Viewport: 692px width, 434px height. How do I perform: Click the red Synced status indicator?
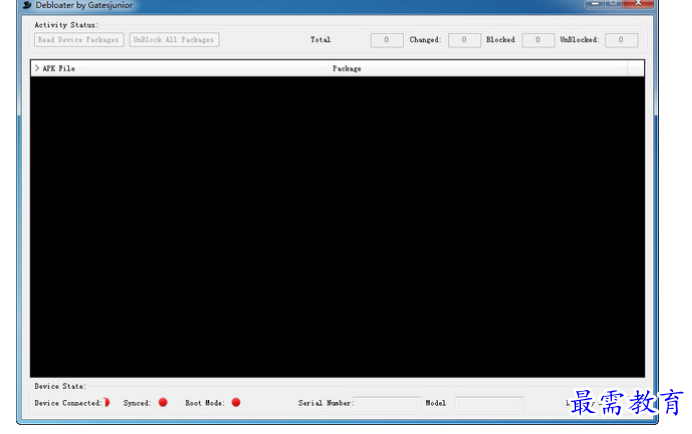163,402
